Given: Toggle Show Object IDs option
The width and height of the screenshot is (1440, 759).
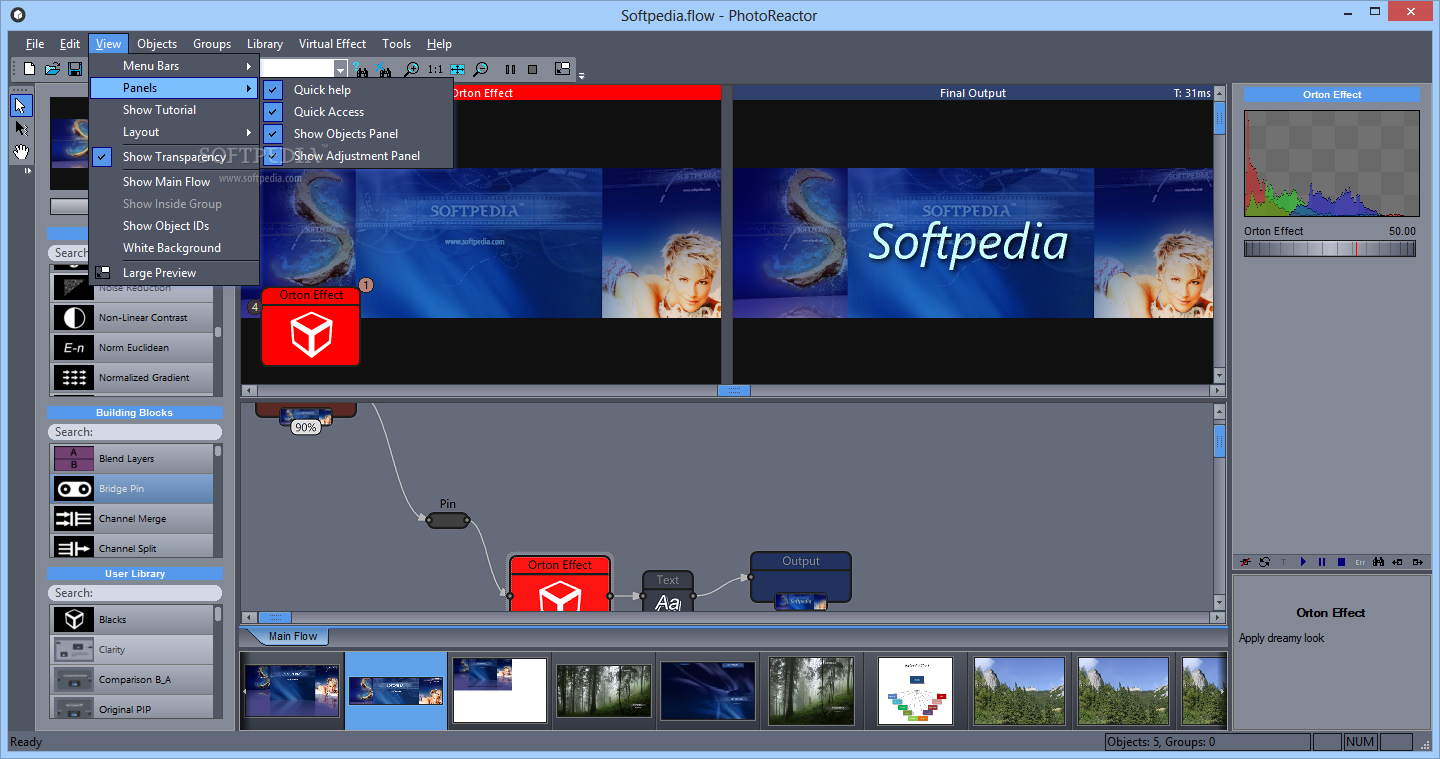Looking at the screenshot, I should coord(174,226).
